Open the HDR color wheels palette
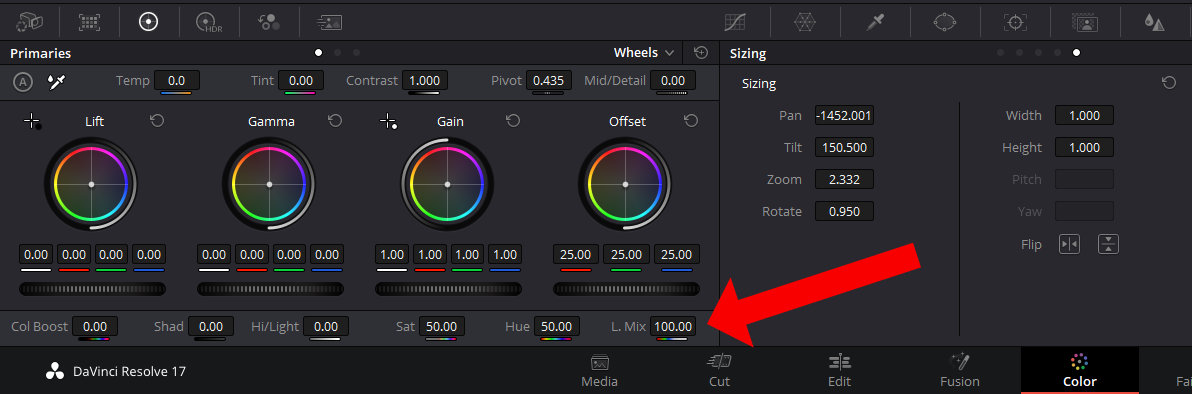Screen dimensions: 1192x394 coord(208,22)
